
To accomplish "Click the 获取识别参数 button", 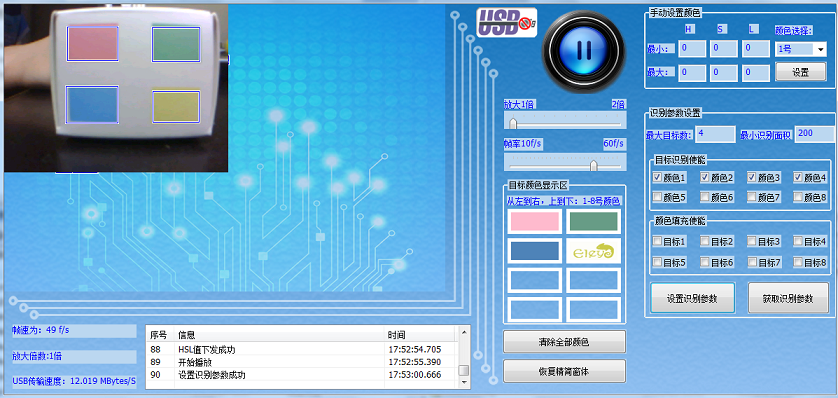I will pos(788,298).
